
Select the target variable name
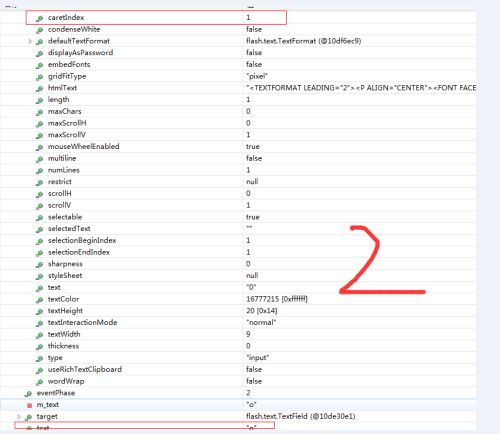(47, 417)
